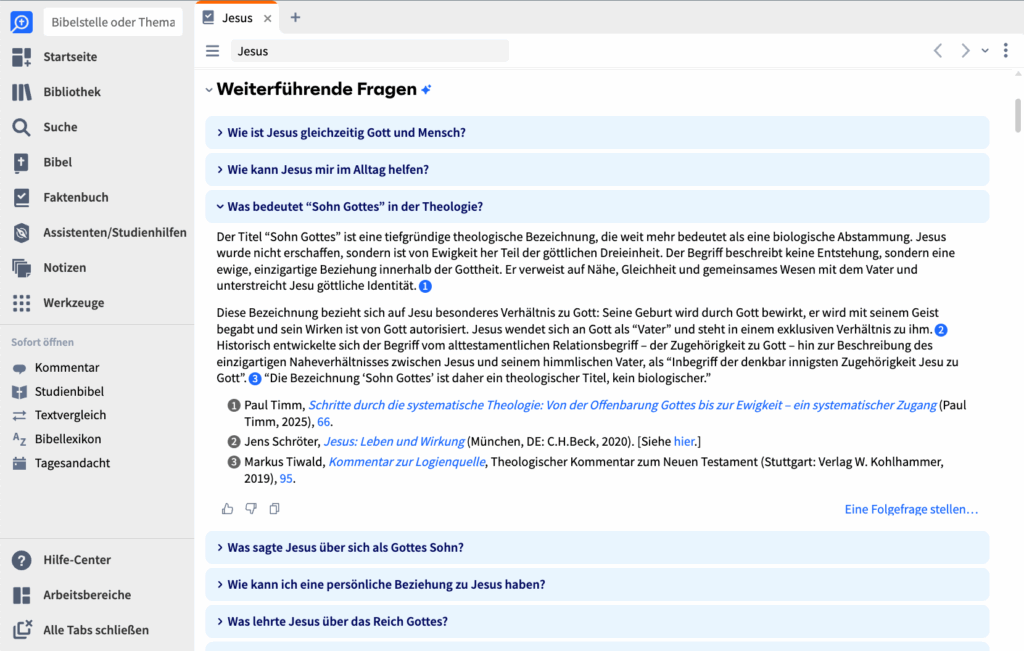Click "Eine Folgefrage stellen…" link
Screen dimensions: 1024x651
pos(911,509)
